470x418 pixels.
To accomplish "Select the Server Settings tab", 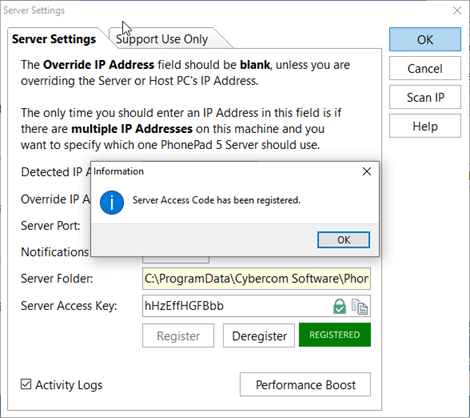I will (54, 39).
